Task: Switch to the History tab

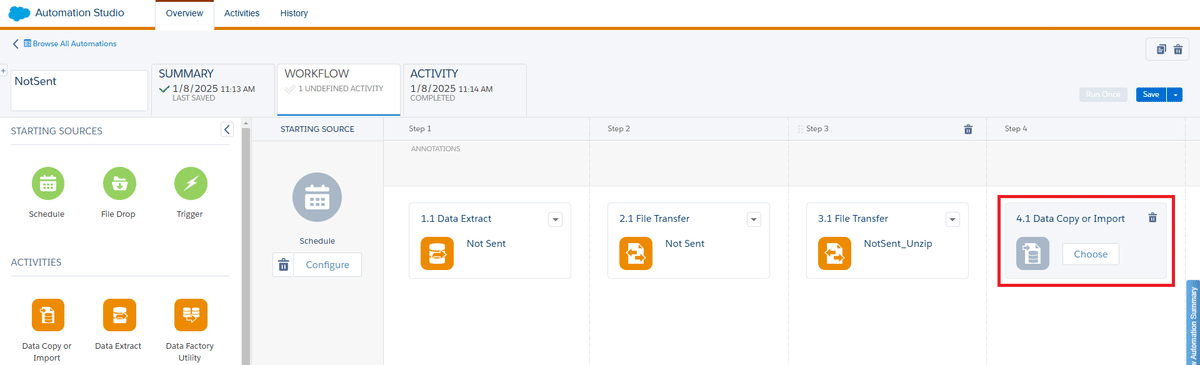Action: coord(294,14)
